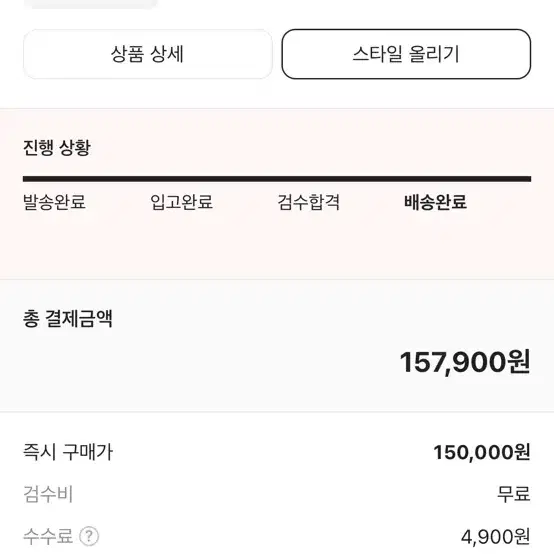Viewport: 554px width, 554px height.
Task: Click the 검수비 label
Action: click(48, 494)
